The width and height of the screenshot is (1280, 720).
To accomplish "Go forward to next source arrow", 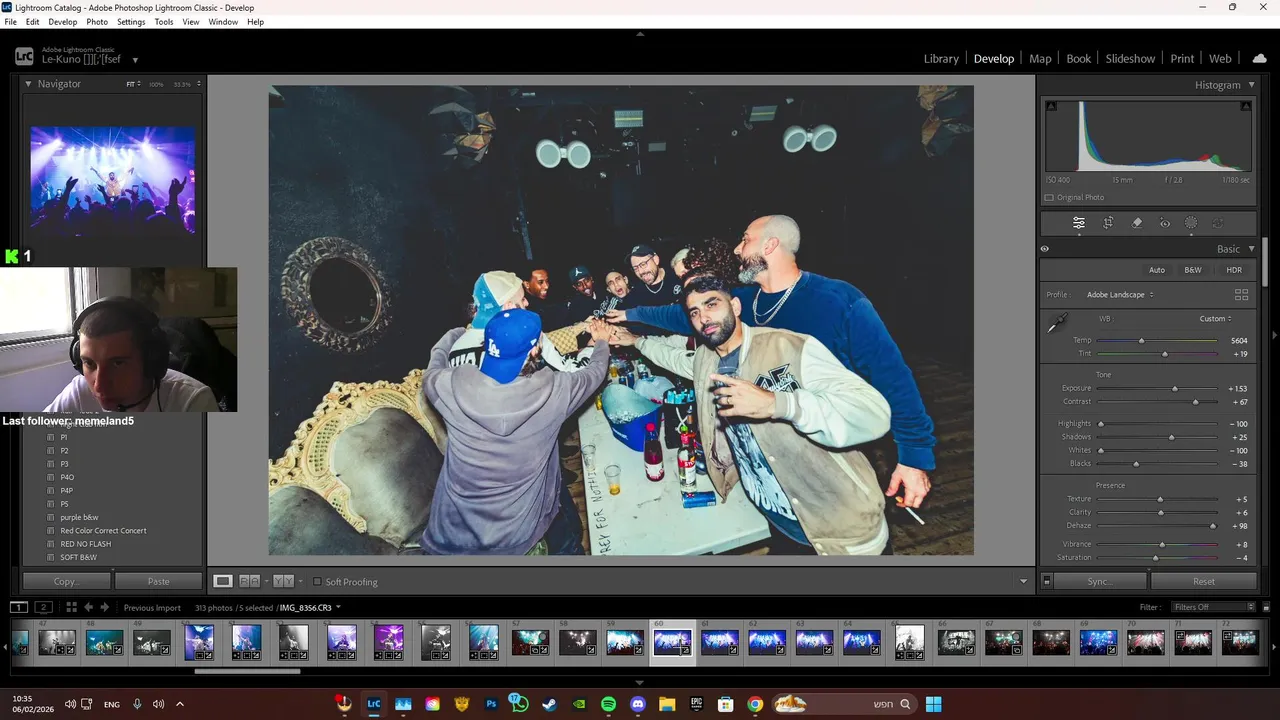I will tap(104, 607).
